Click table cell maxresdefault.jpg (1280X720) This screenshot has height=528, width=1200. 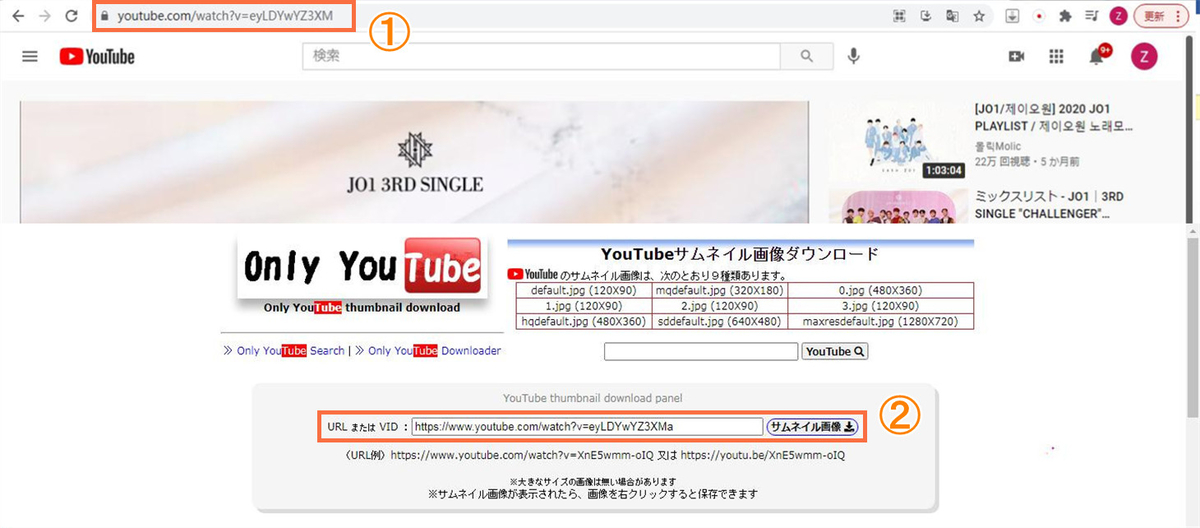pyautogui.click(x=881, y=322)
